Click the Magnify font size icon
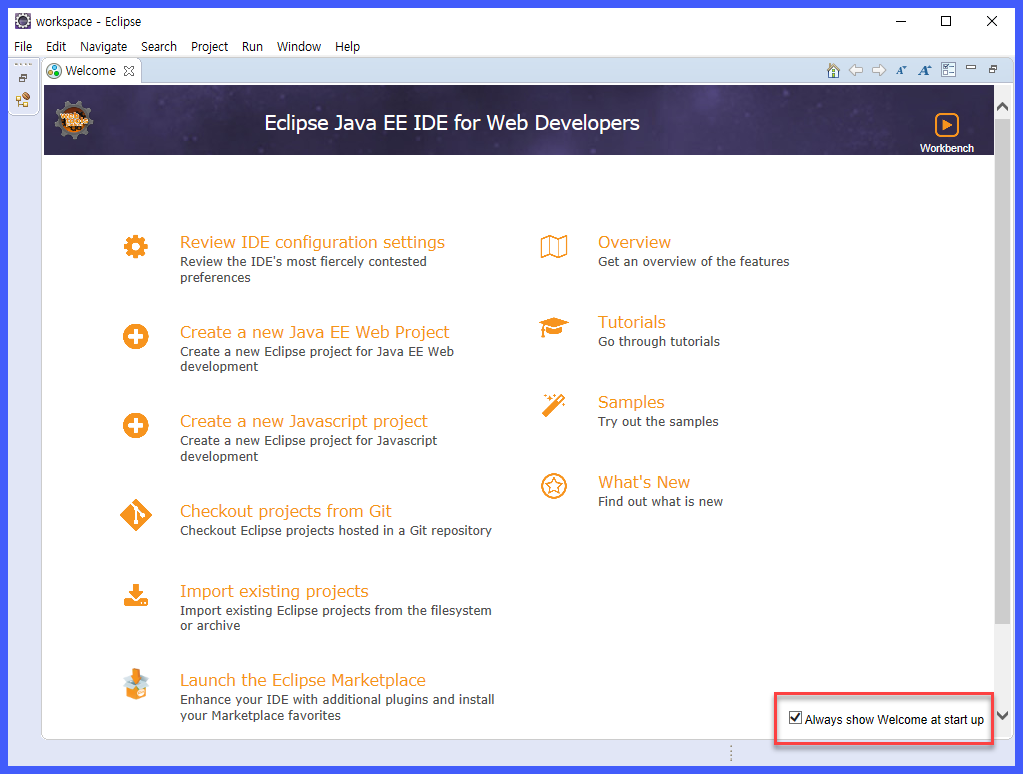This screenshot has width=1023, height=774. click(x=924, y=70)
